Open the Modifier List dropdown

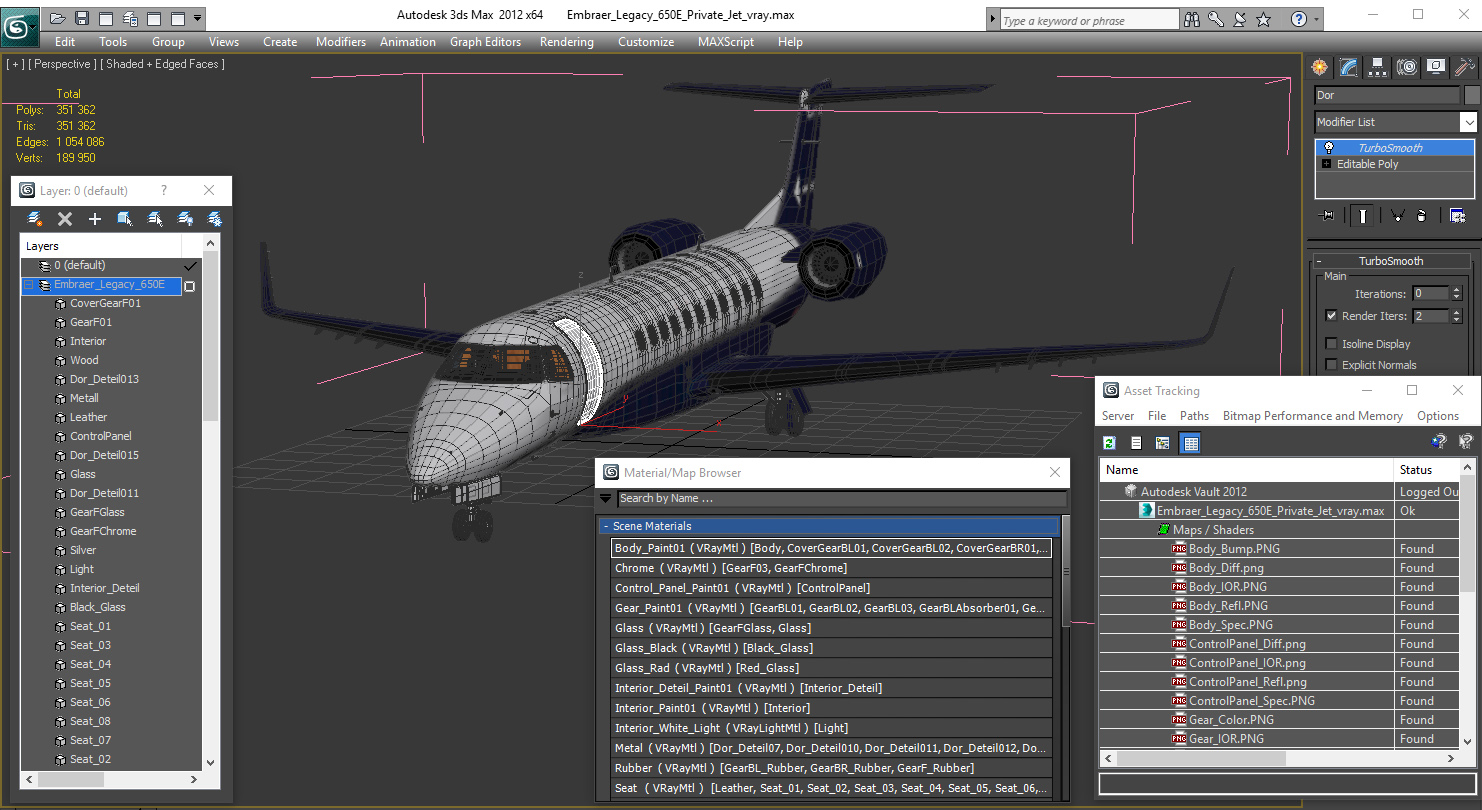point(1467,122)
